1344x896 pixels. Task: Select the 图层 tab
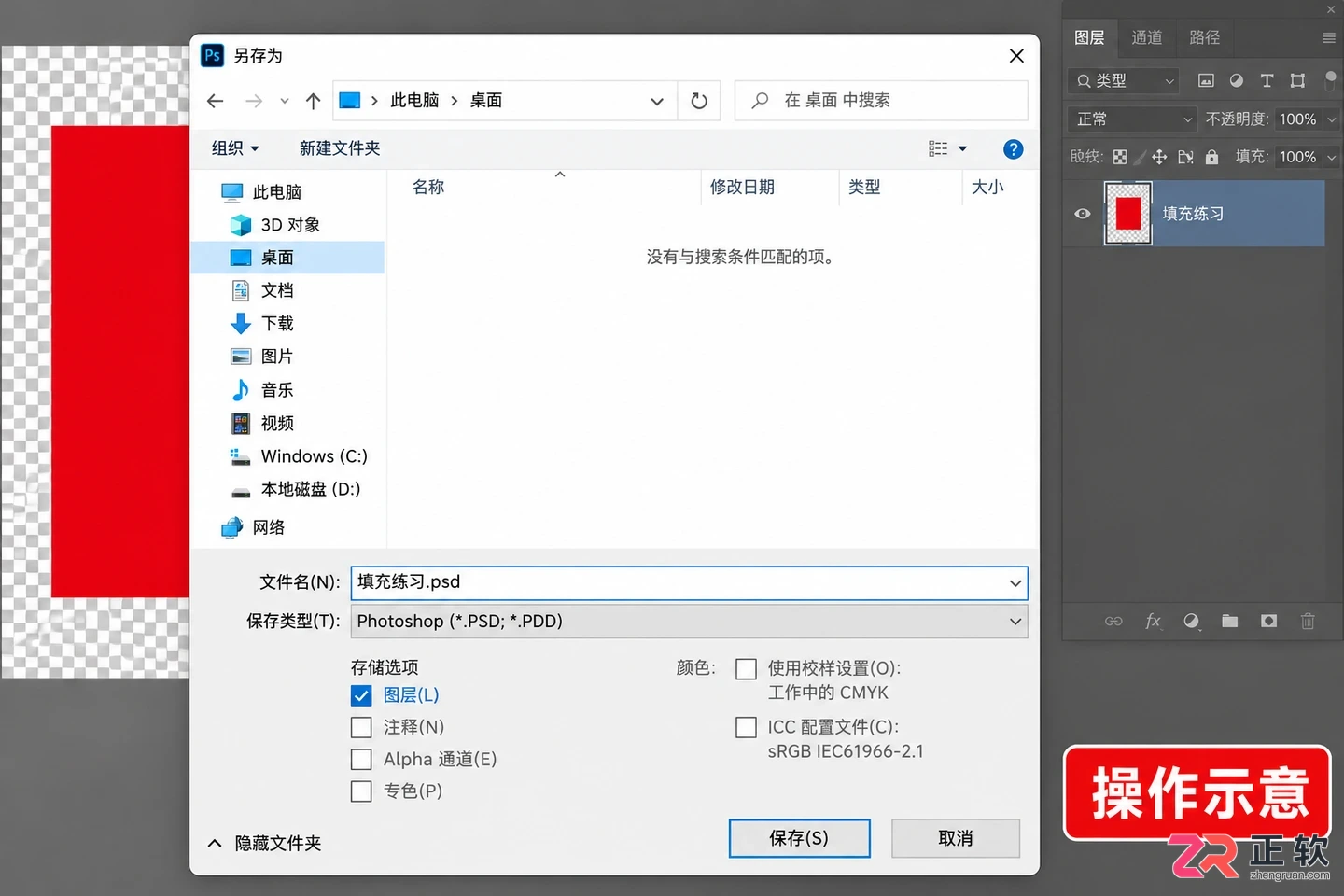pyautogui.click(x=1089, y=37)
